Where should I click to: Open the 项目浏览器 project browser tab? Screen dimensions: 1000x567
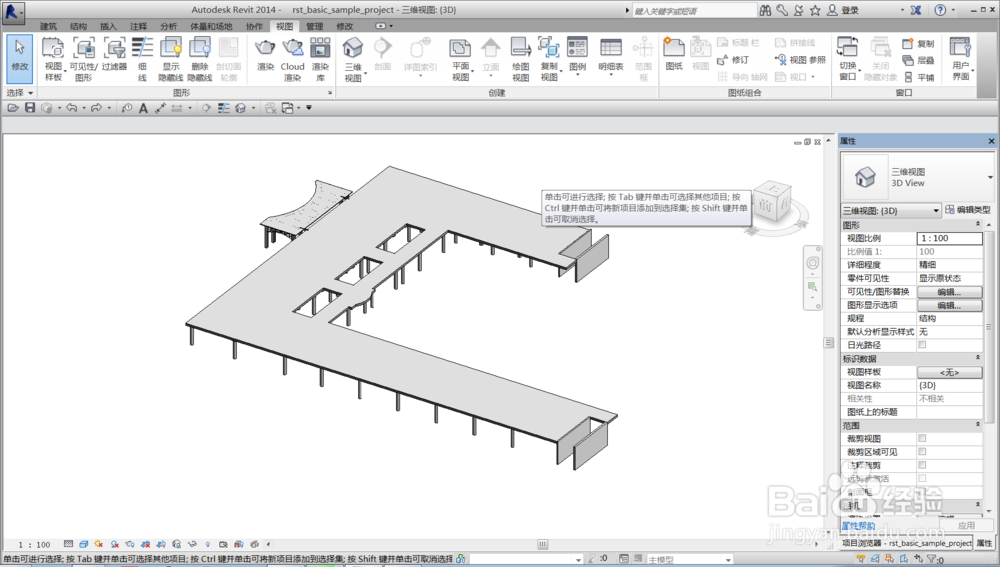pos(906,543)
